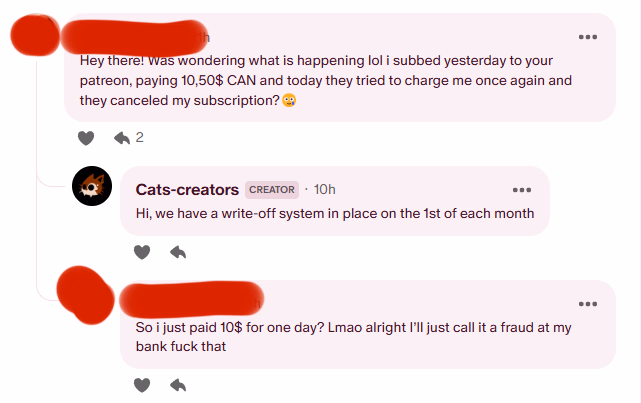Open the top commenter's redacted username
The width and height of the screenshot is (641, 403).
[130, 36]
